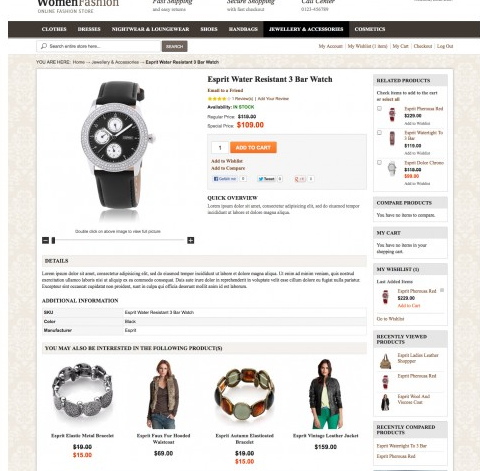Click the zoom in plus icon

(191, 240)
